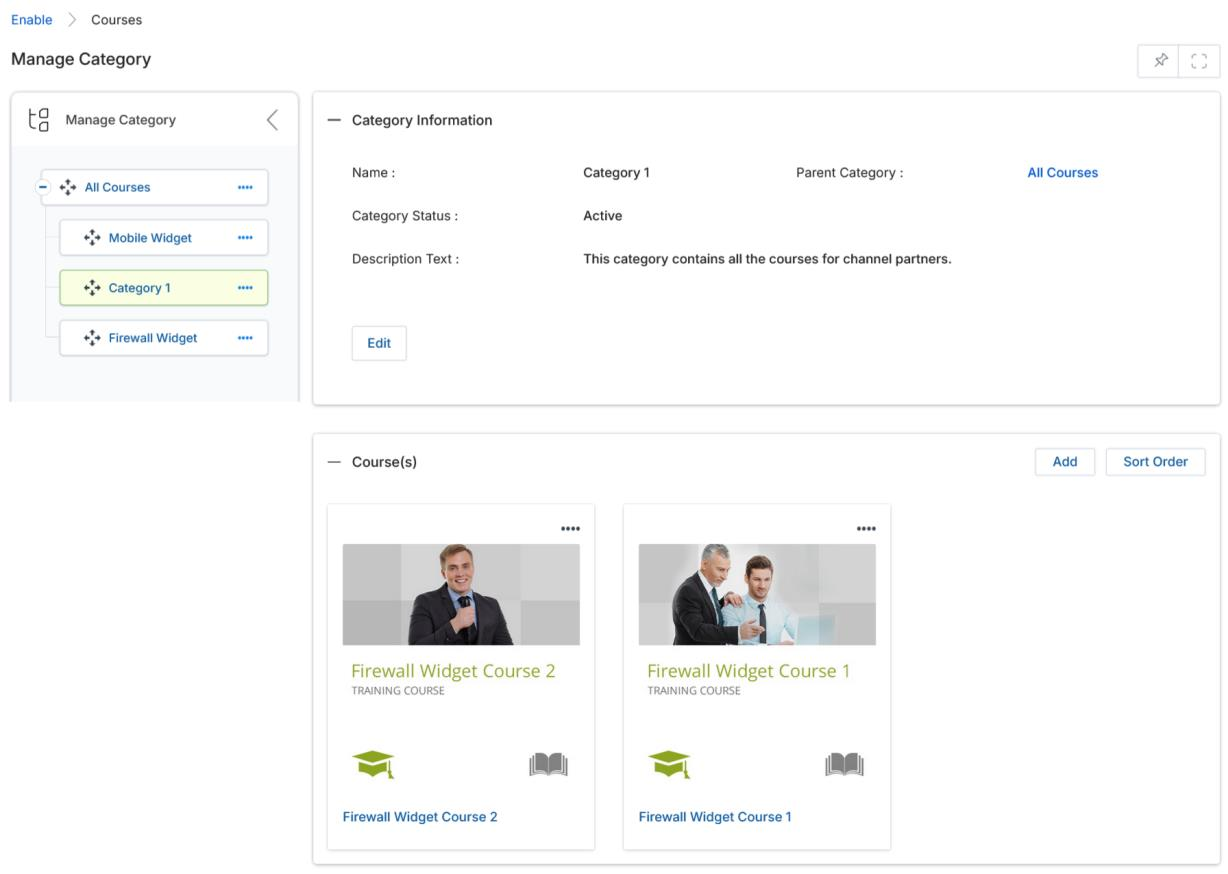Click the Firewall Widget Course 2 thumbnail image
The height and width of the screenshot is (874, 1228).
(x=461, y=594)
